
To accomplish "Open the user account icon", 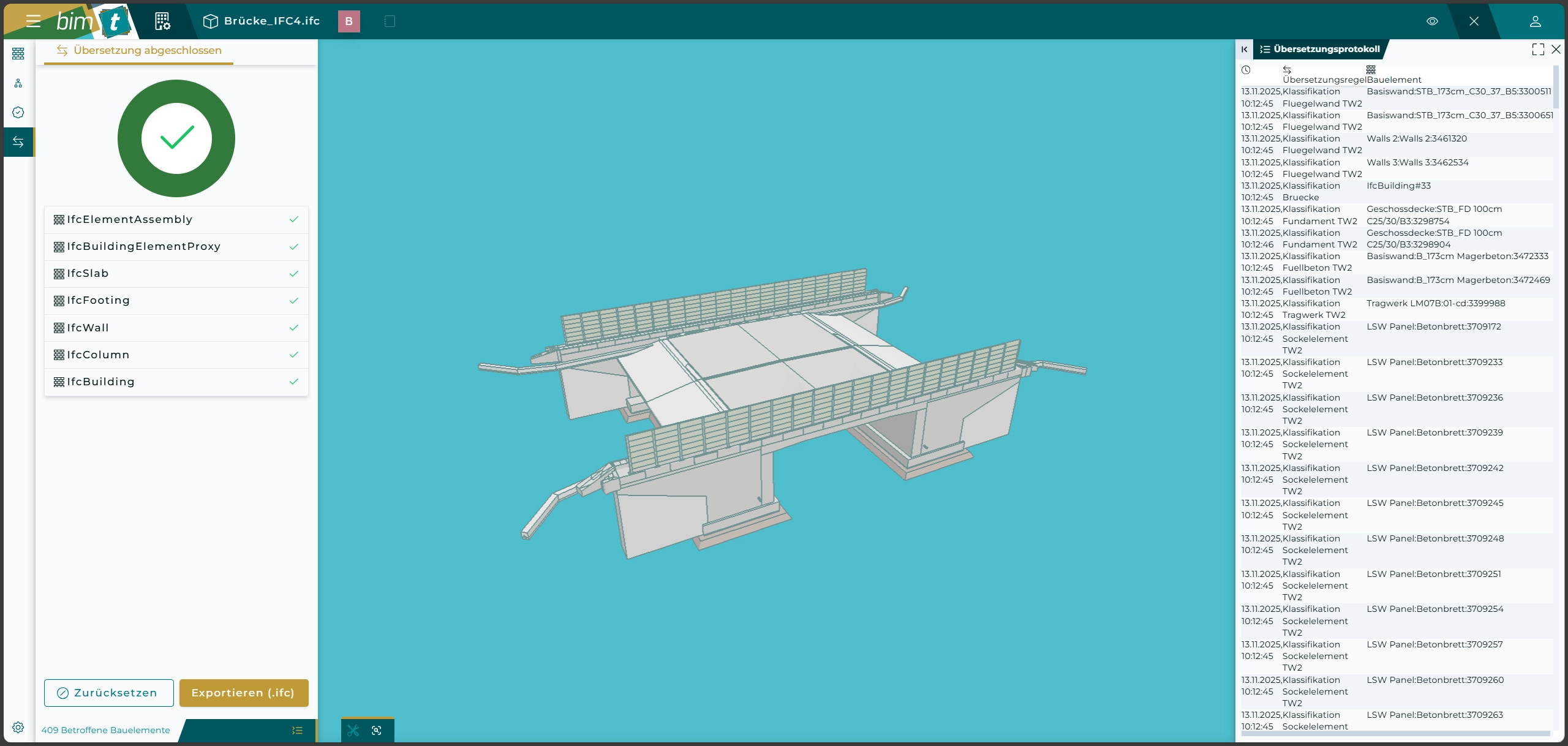I will coord(1535,21).
